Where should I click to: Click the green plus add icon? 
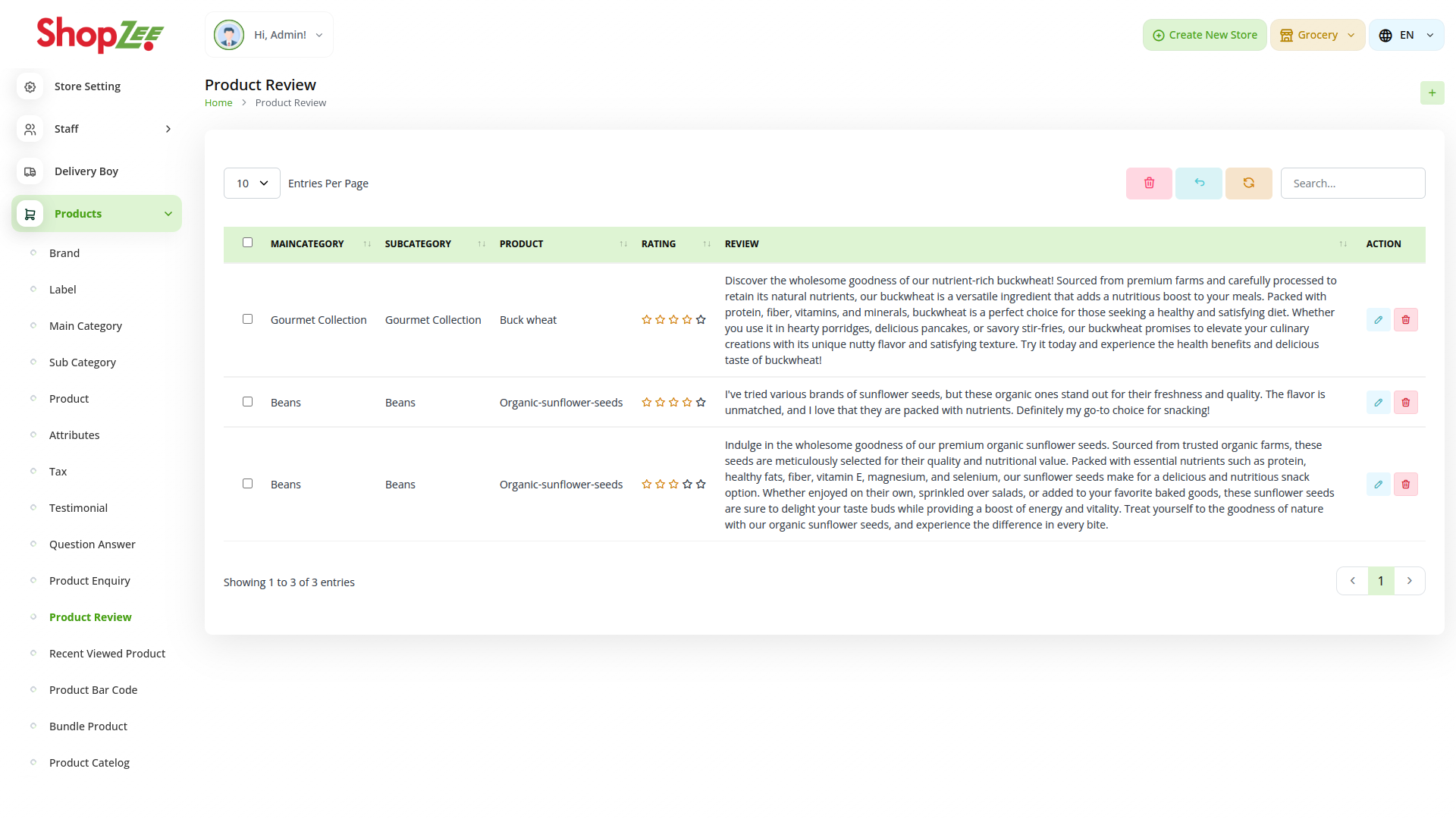tap(1432, 93)
